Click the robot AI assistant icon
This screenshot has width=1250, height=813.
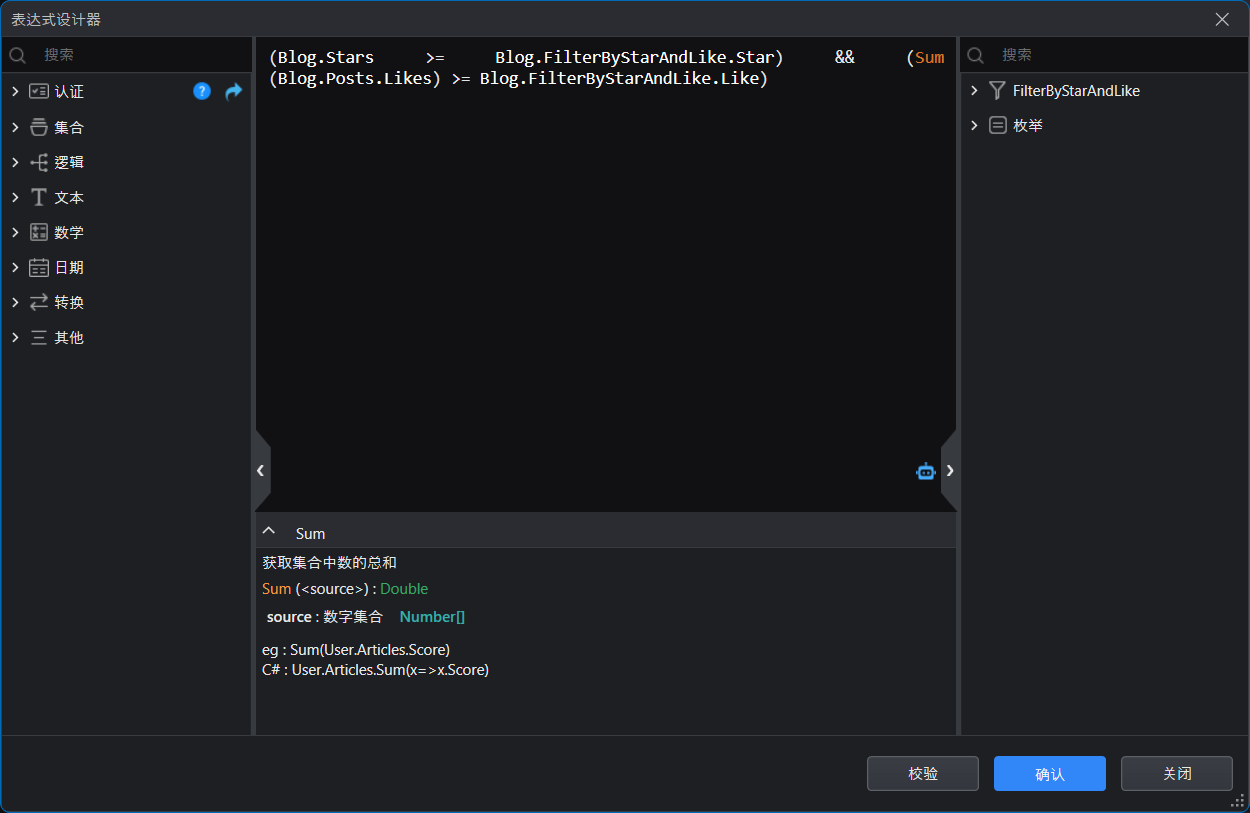coord(926,471)
